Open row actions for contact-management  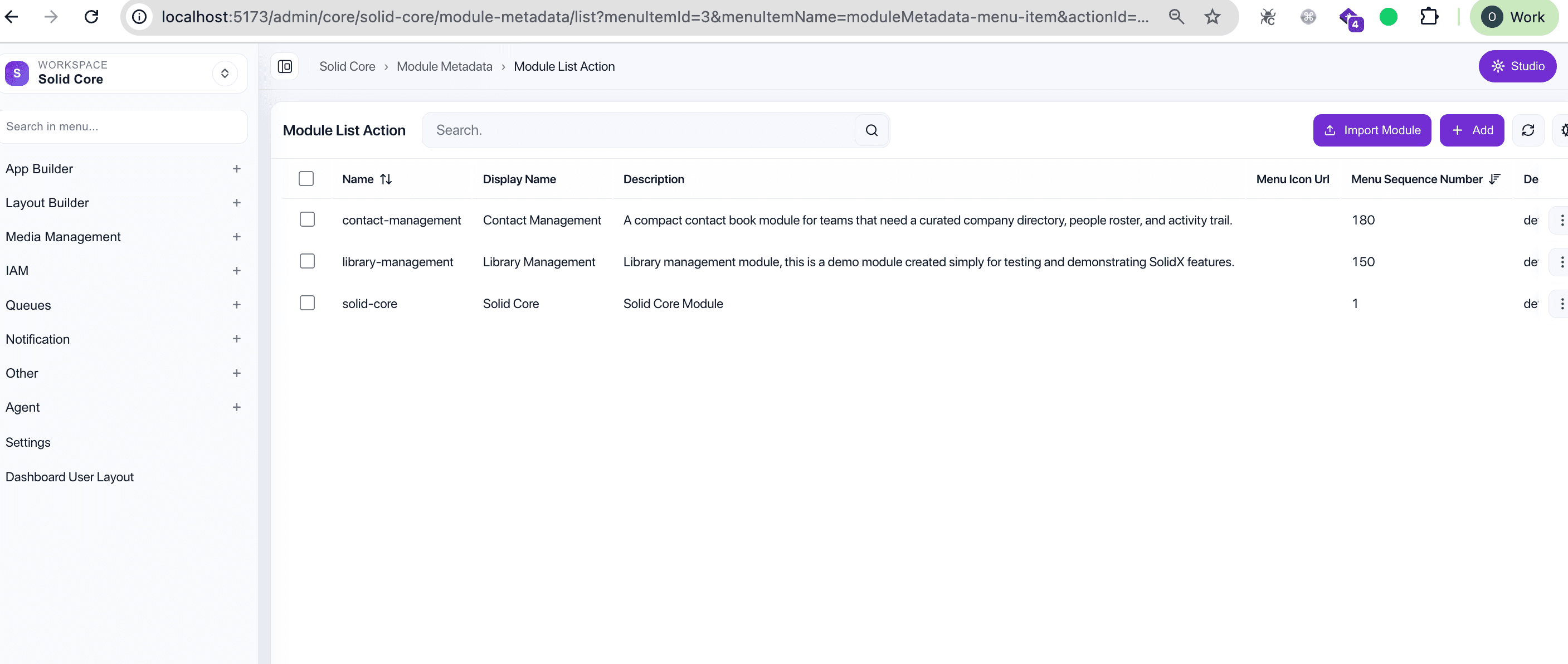1561,219
